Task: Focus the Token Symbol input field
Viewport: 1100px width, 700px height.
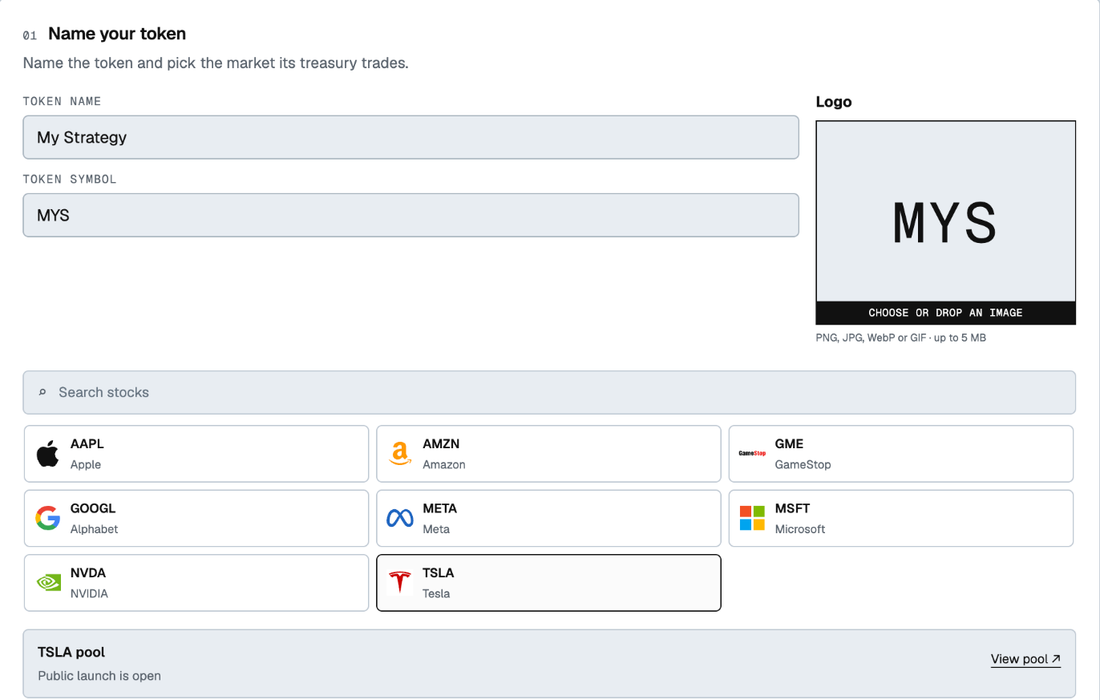Action: pyautogui.click(x=411, y=215)
